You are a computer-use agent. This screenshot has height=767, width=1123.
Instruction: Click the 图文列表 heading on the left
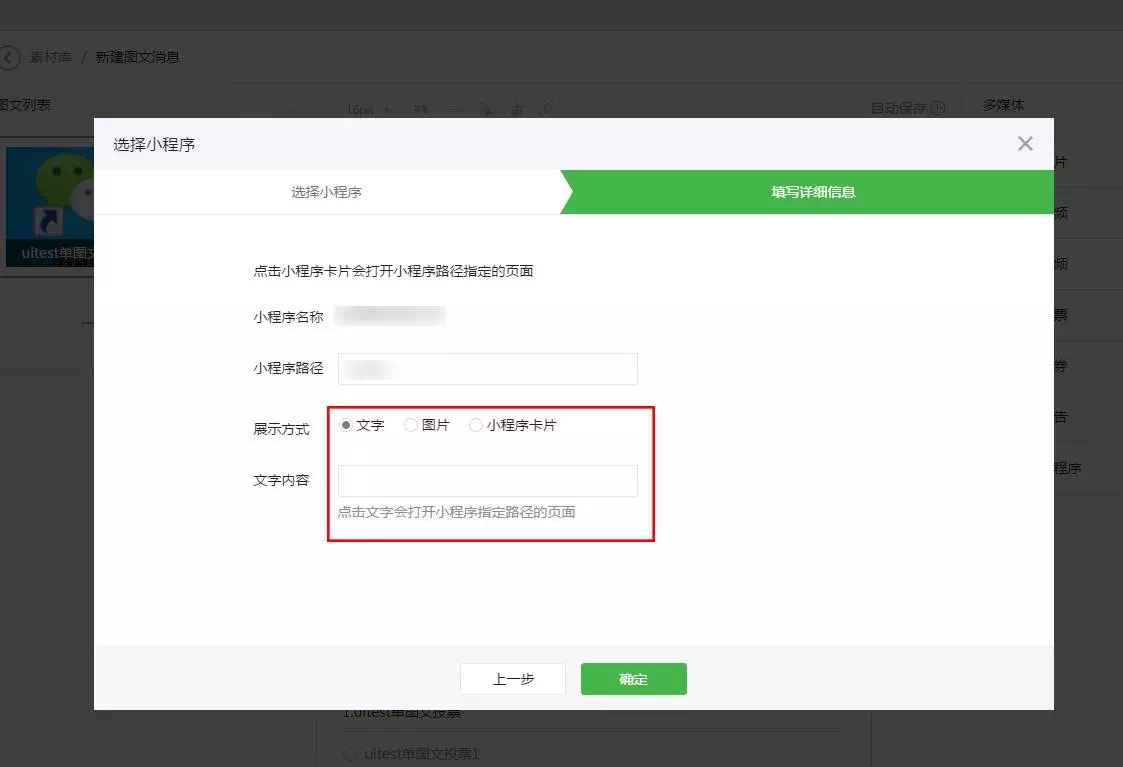pos(25,105)
